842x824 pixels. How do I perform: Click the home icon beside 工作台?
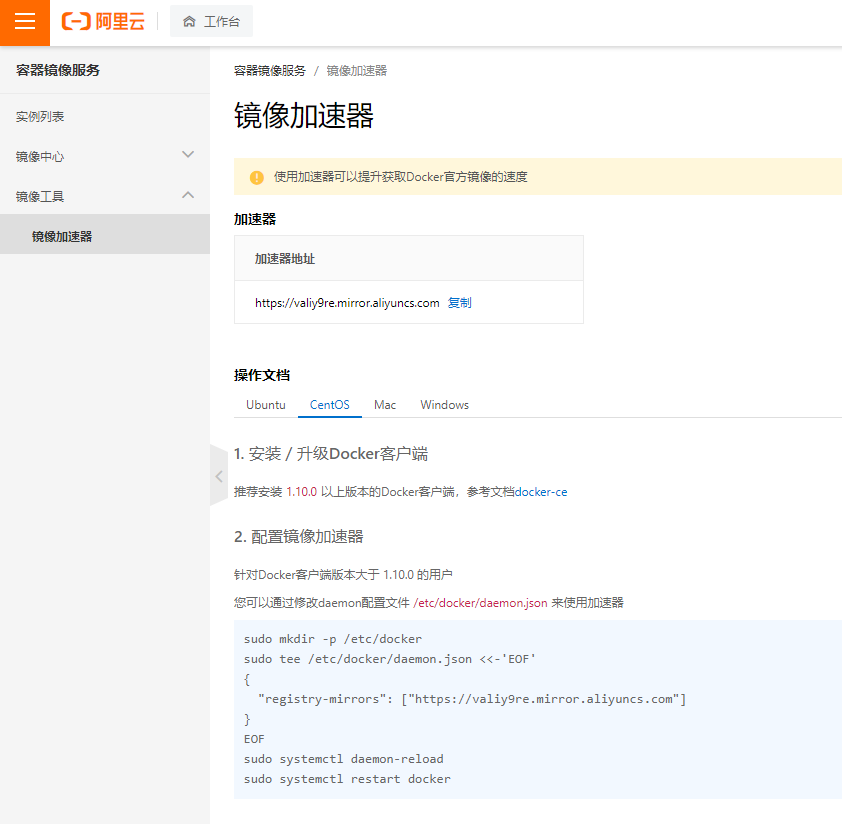pyautogui.click(x=189, y=21)
